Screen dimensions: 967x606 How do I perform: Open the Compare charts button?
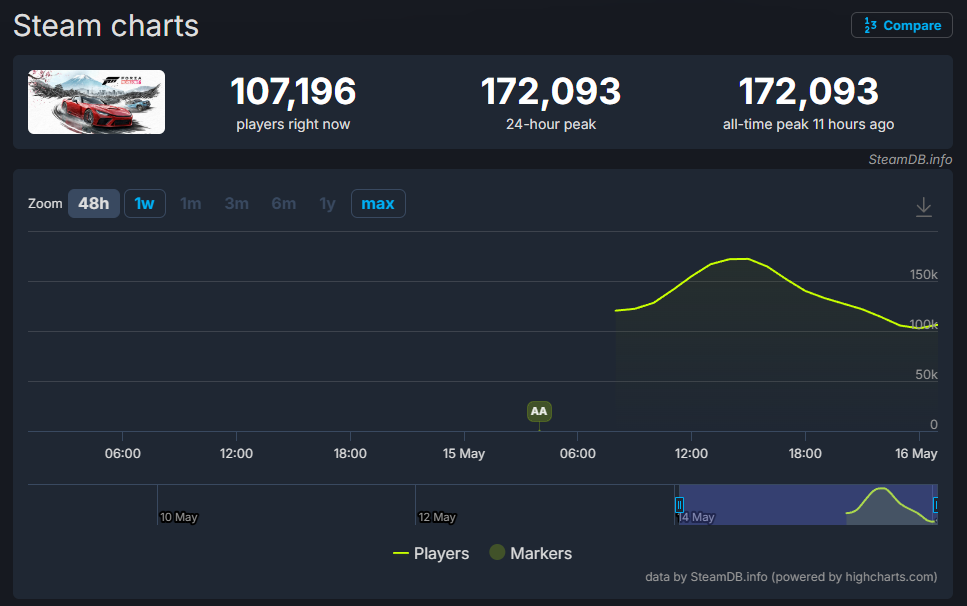pyautogui.click(x=902, y=25)
